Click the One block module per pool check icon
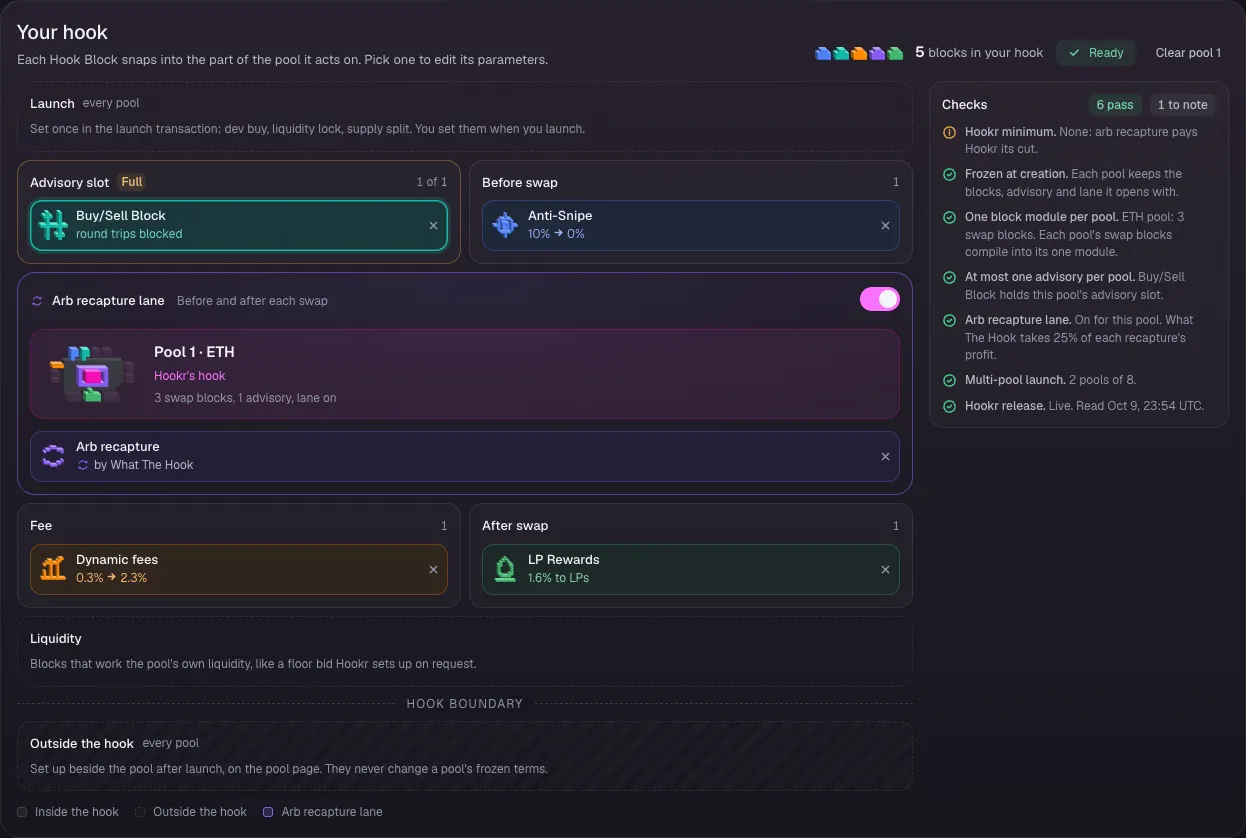The height and width of the screenshot is (838, 1246). (949, 217)
